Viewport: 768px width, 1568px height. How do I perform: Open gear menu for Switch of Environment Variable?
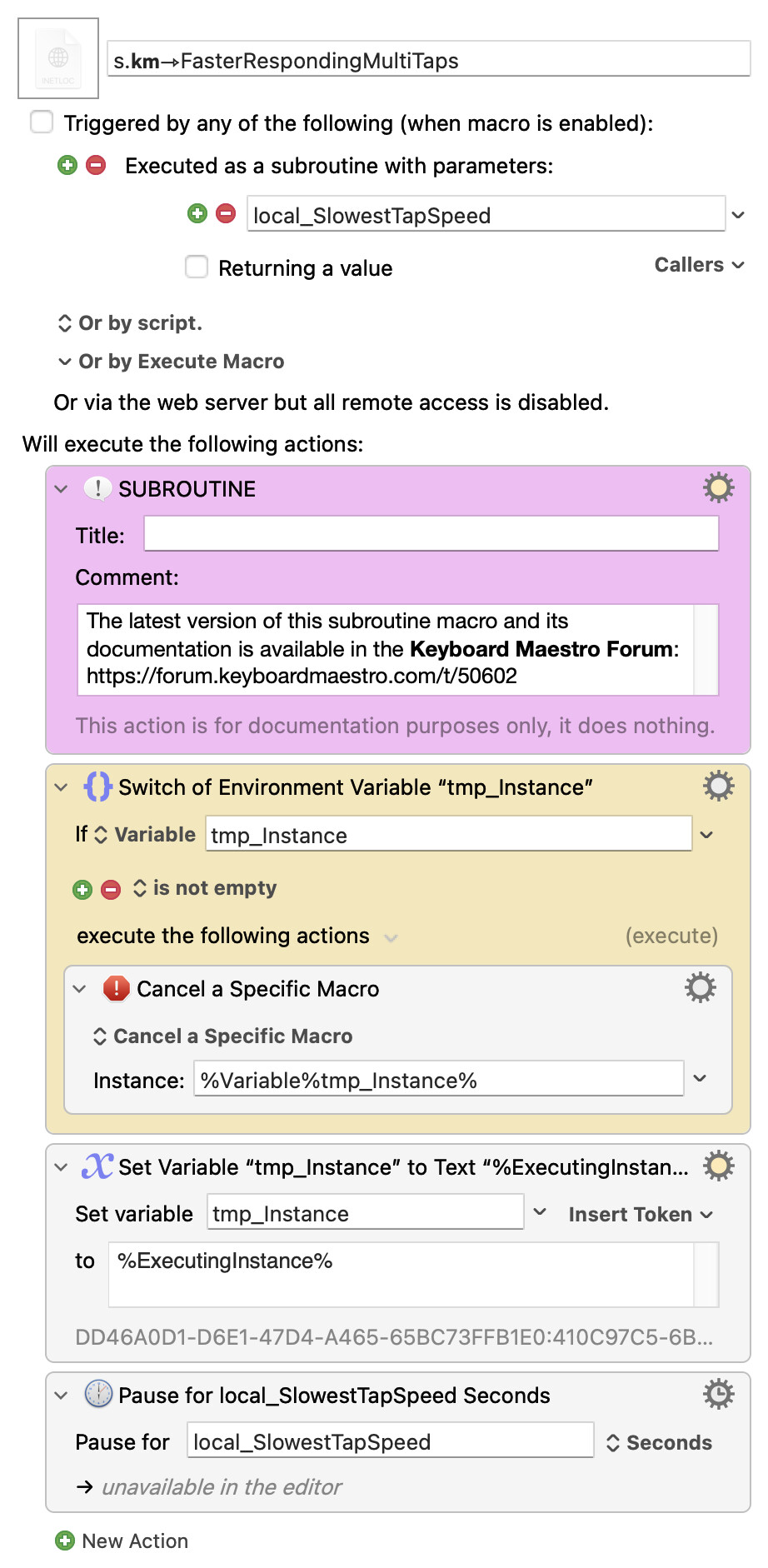click(718, 786)
